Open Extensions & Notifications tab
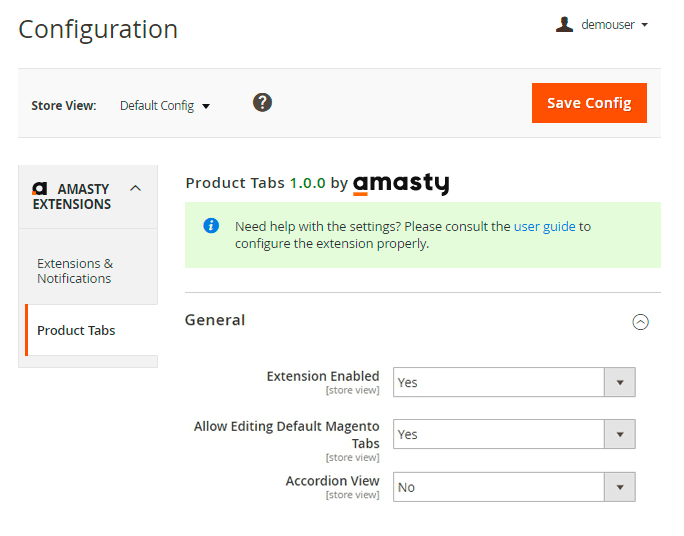 [x=75, y=271]
